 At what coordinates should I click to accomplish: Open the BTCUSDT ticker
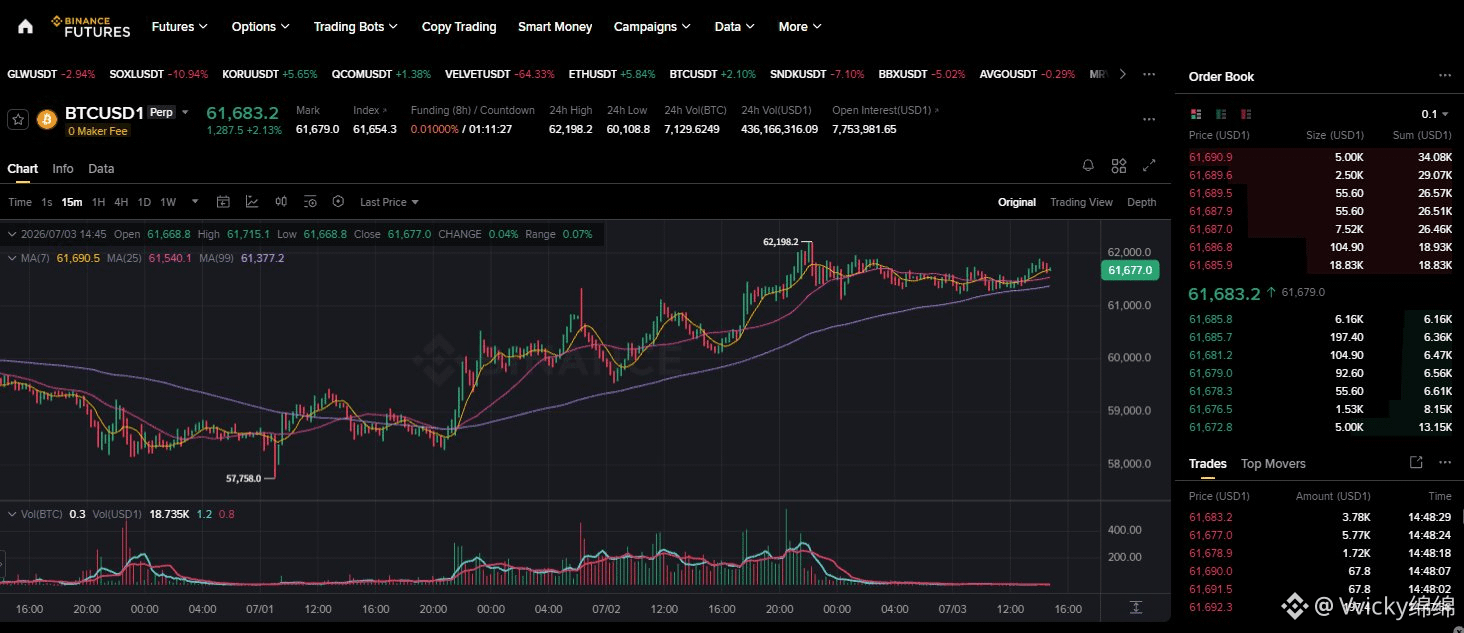point(713,74)
